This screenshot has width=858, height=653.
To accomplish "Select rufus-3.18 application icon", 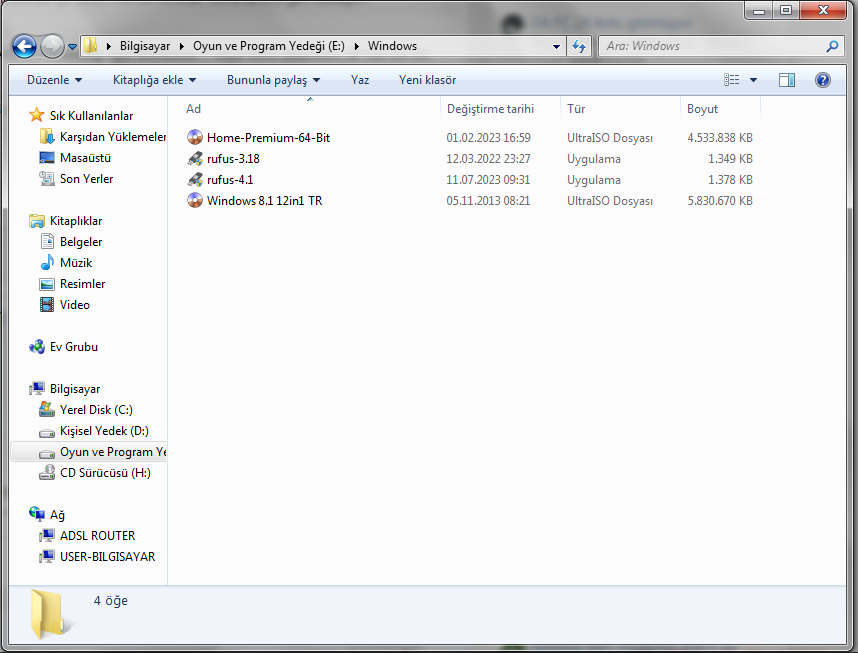I will point(195,159).
